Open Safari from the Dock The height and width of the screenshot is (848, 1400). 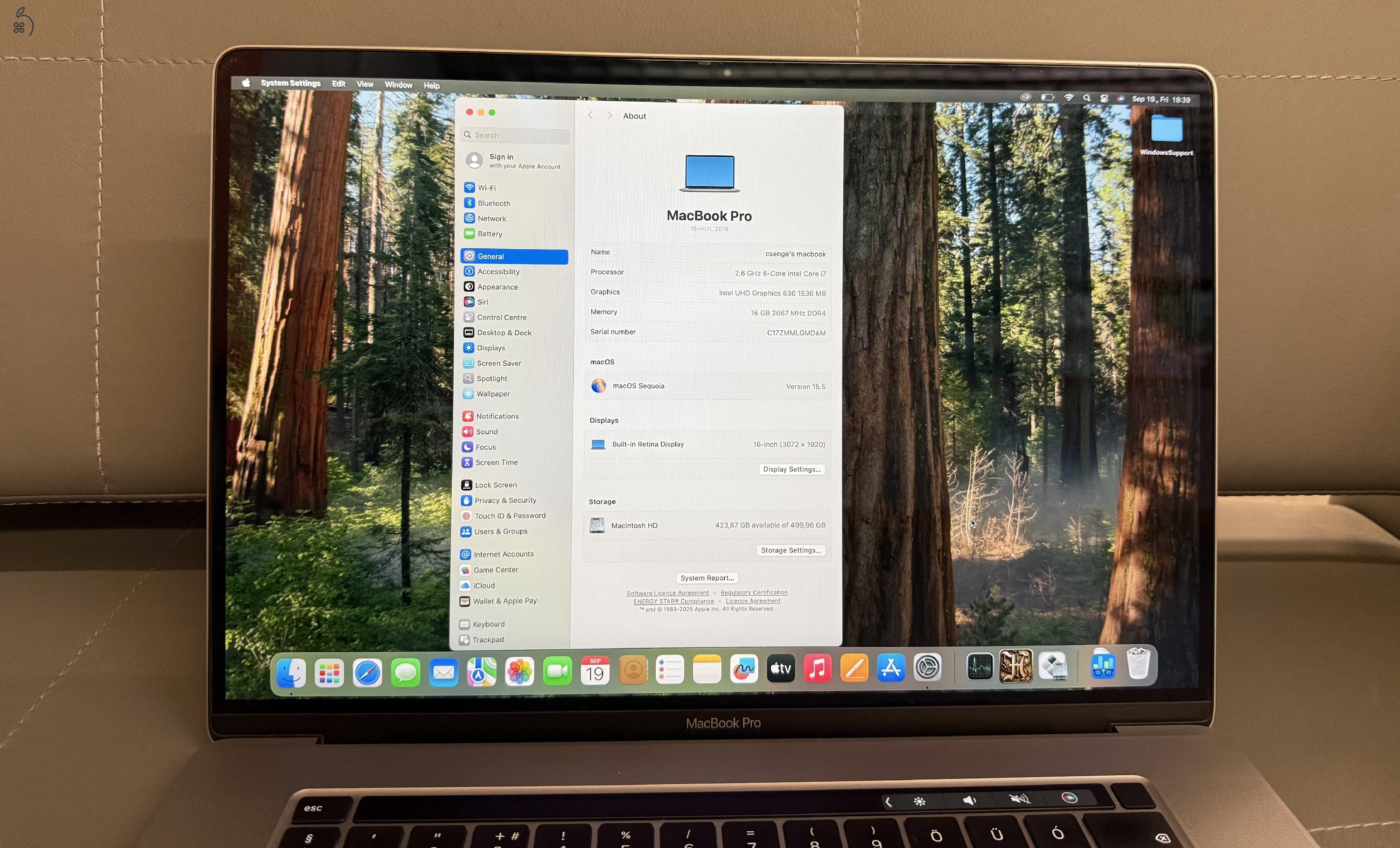367,673
